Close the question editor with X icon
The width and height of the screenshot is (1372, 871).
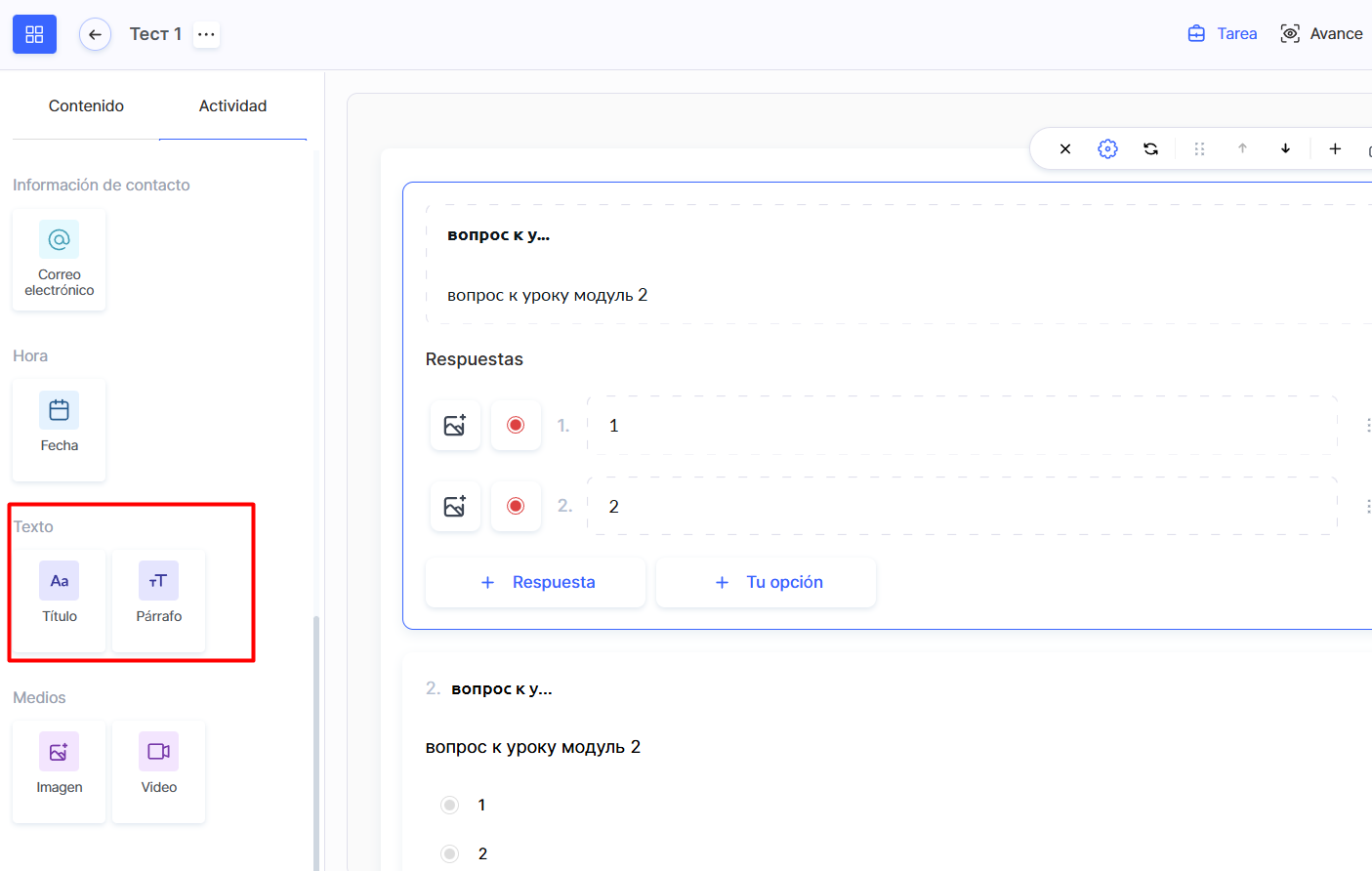click(x=1065, y=148)
